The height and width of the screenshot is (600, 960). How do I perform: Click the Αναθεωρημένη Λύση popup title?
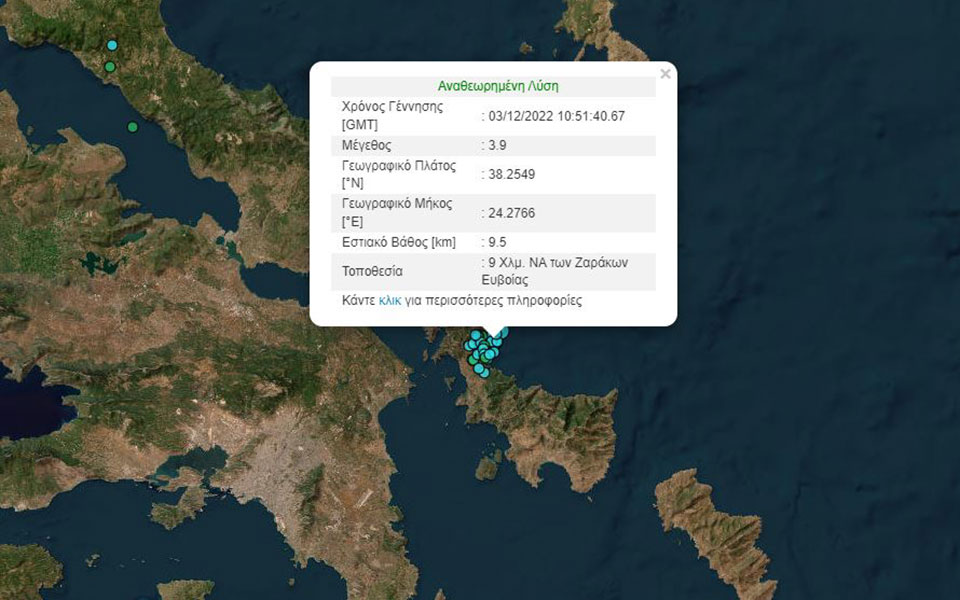(x=498, y=84)
